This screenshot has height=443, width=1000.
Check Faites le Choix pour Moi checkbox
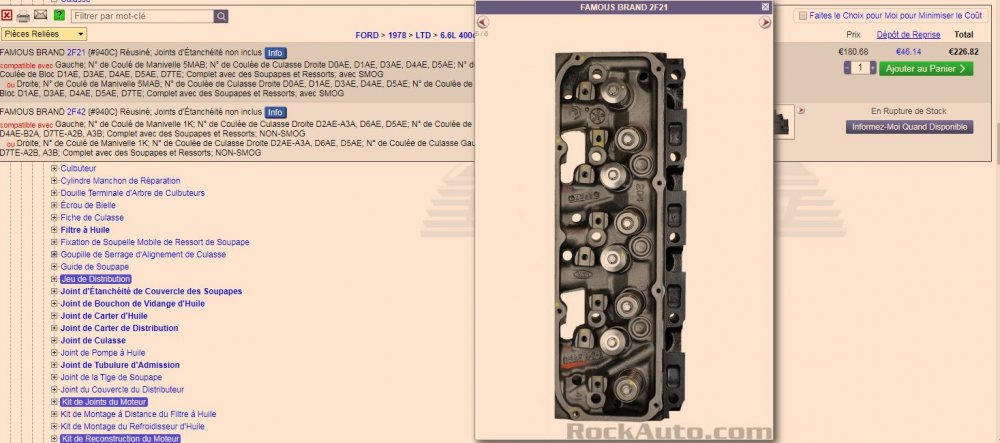[803, 16]
